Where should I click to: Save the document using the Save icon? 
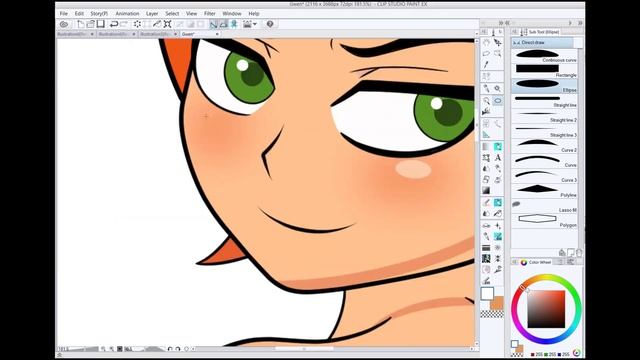click(100, 24)
